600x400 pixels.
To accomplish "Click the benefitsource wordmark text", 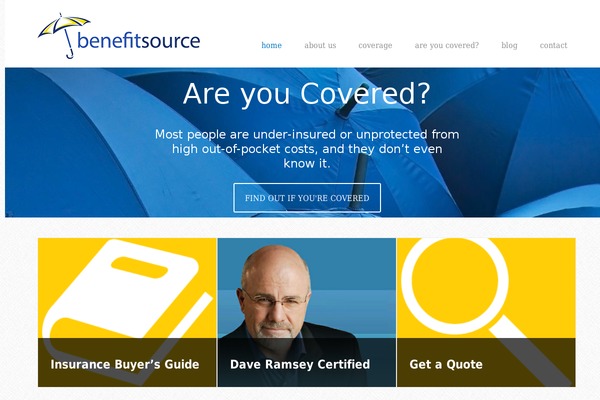I will tap(139, 41).
